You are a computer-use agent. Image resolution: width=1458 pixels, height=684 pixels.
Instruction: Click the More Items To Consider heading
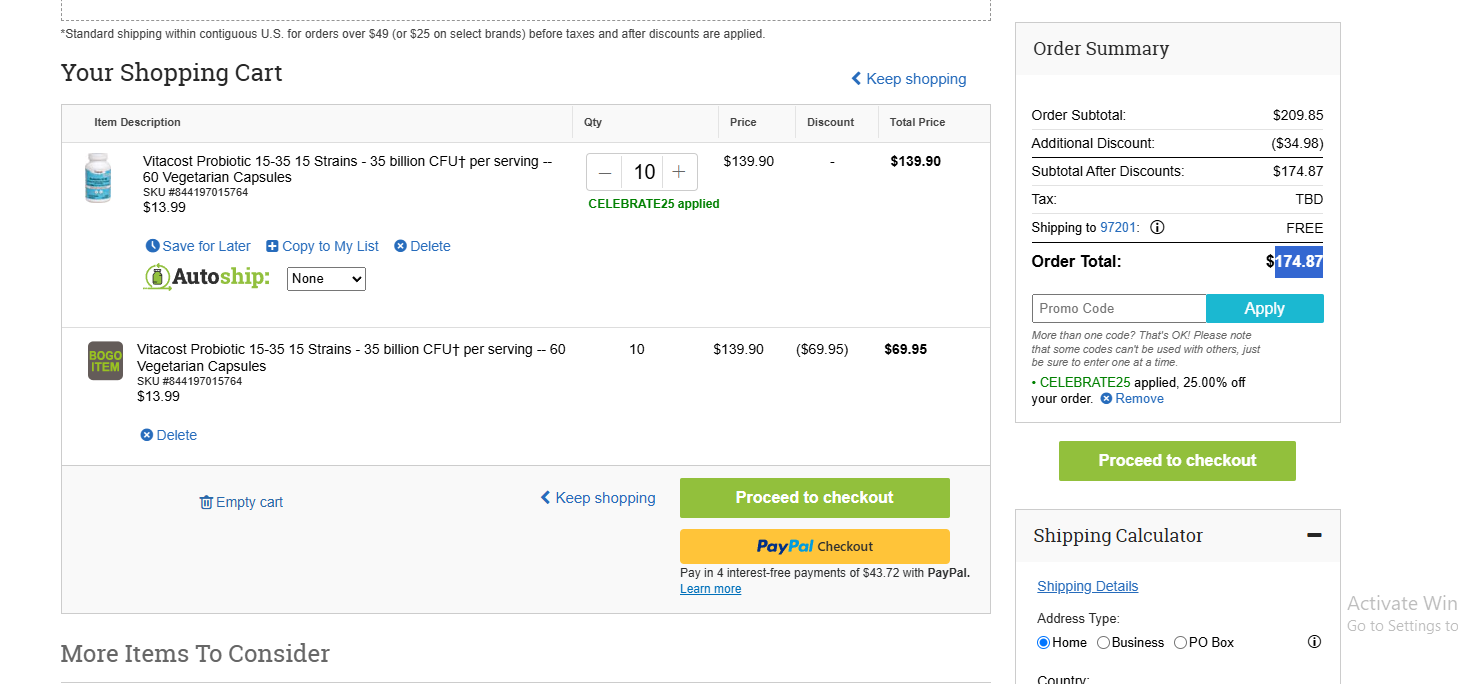195,654
